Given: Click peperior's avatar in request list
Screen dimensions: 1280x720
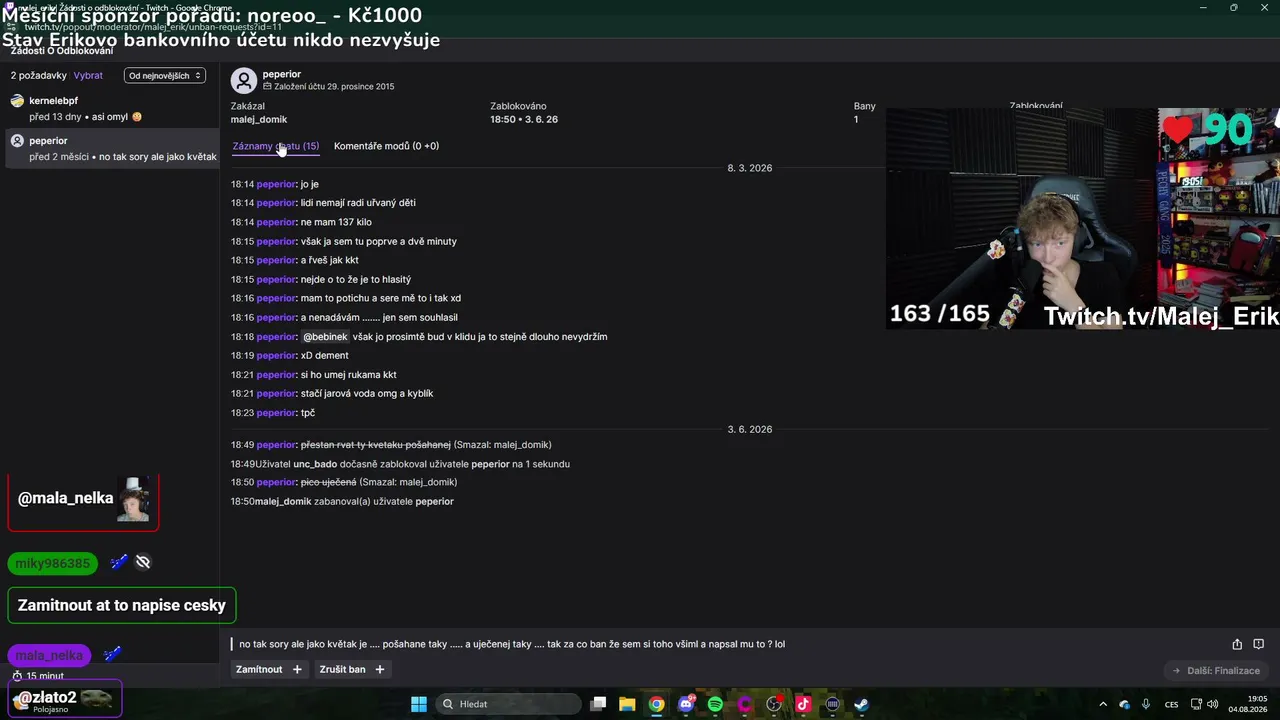Looking at the screenshot, I should tap(17, 141).
